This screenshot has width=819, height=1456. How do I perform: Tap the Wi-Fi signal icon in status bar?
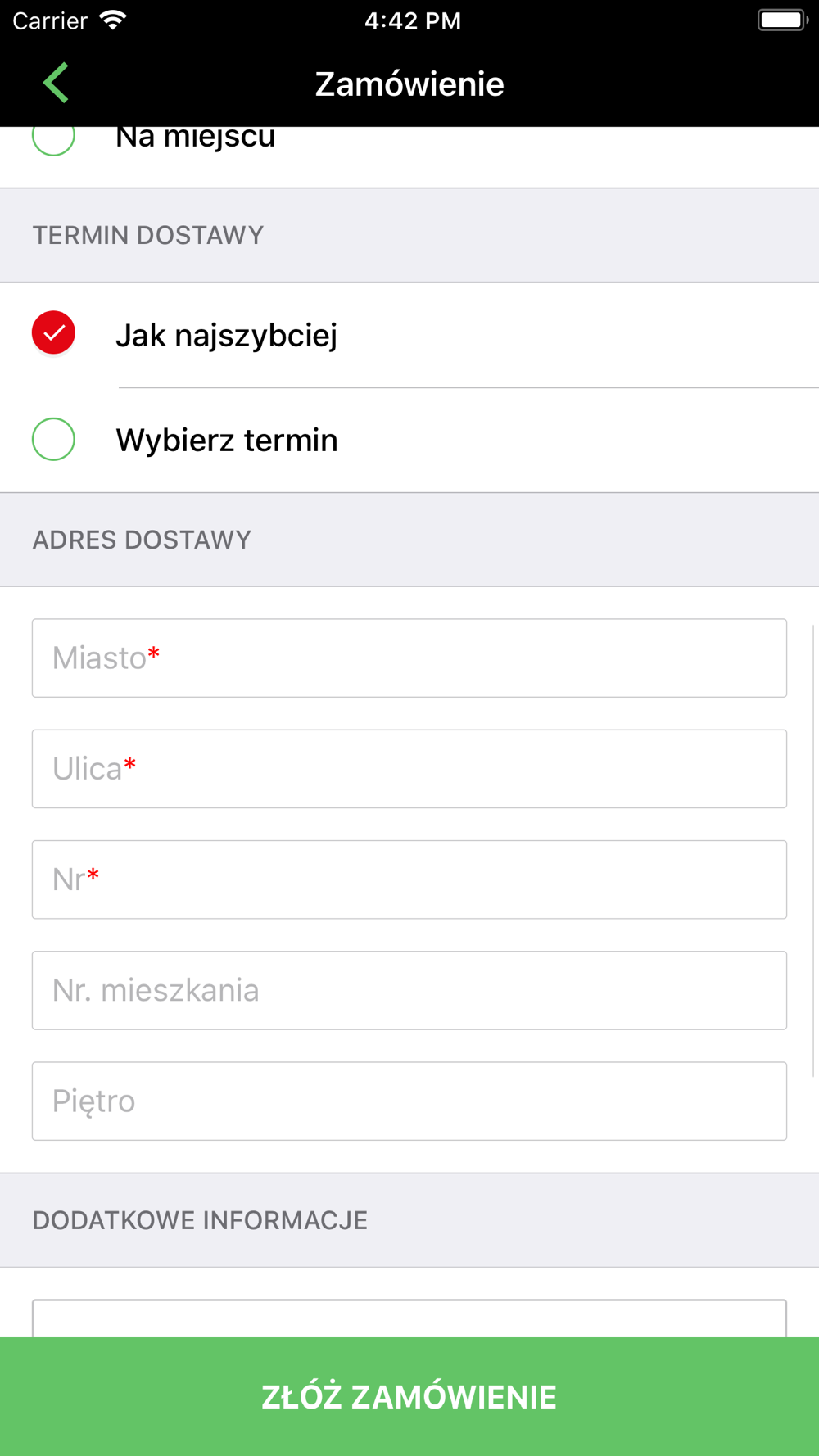coord(113,20)
